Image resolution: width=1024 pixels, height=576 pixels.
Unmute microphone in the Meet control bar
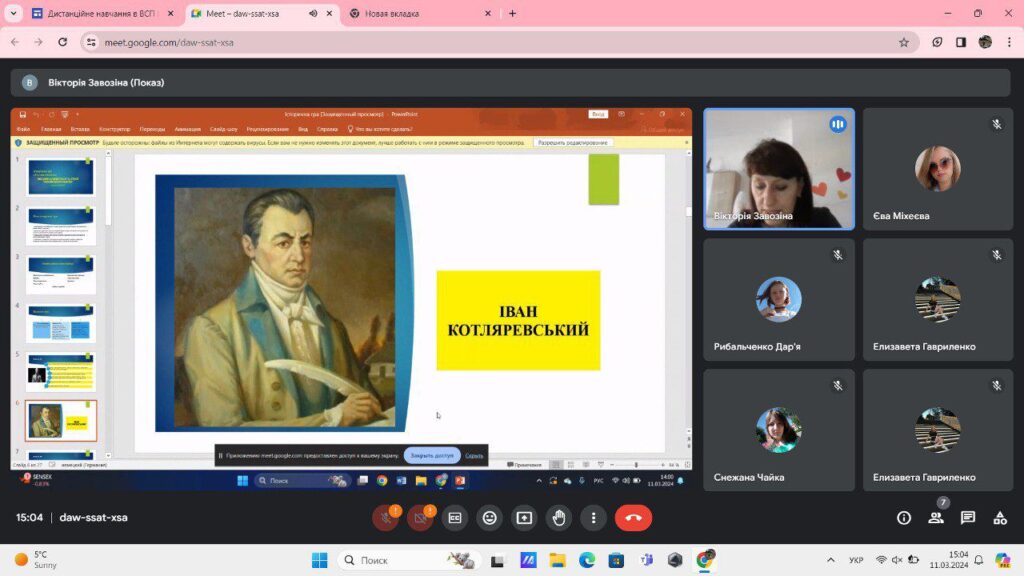point(385,518)
